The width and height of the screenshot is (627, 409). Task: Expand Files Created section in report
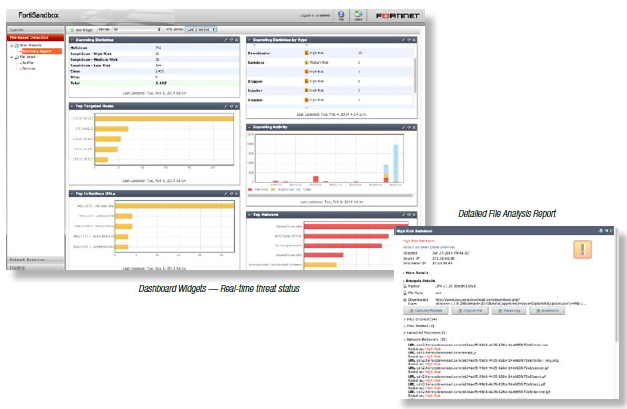click(420, 319)
